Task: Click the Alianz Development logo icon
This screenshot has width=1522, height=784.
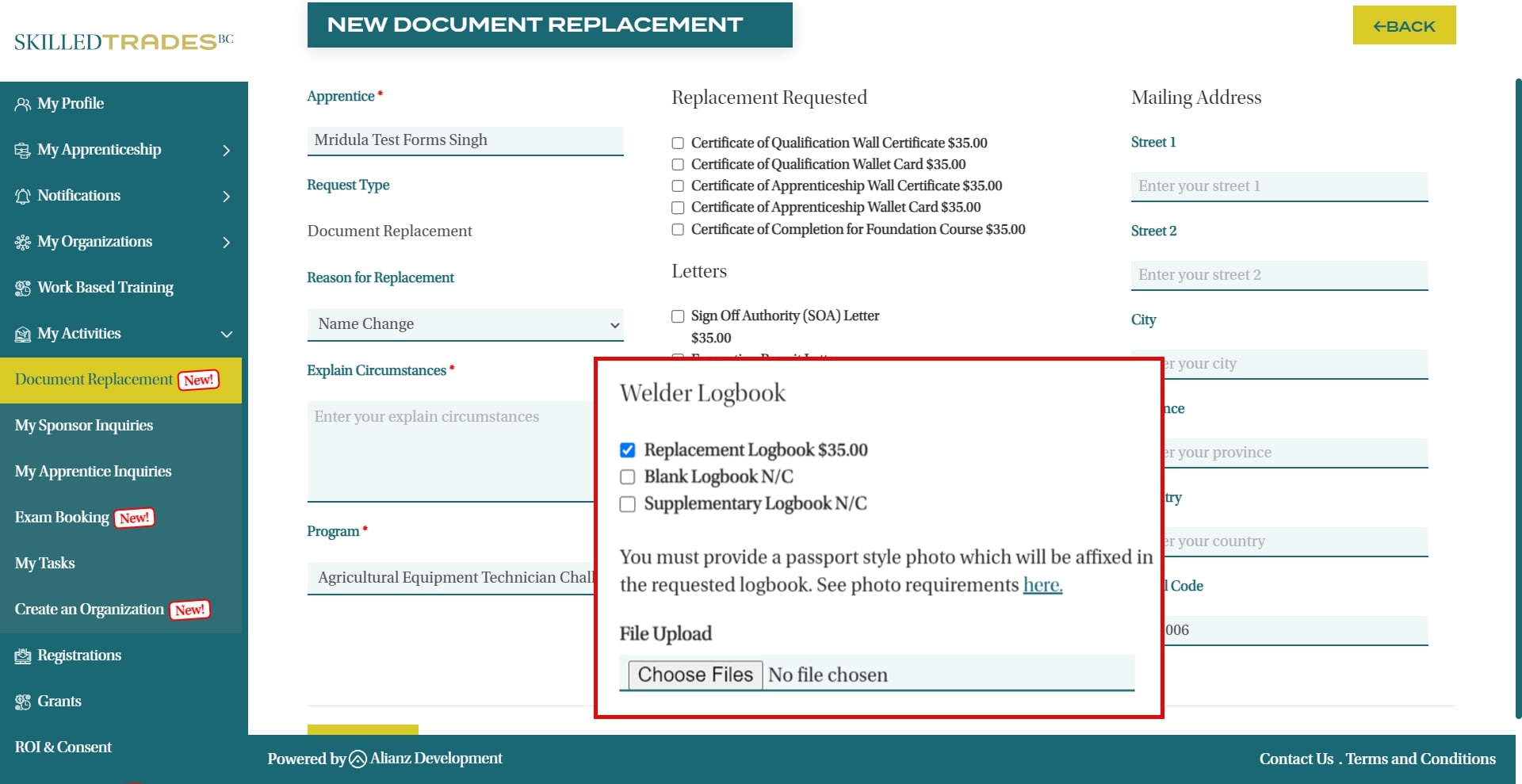Action: [358, 759]
